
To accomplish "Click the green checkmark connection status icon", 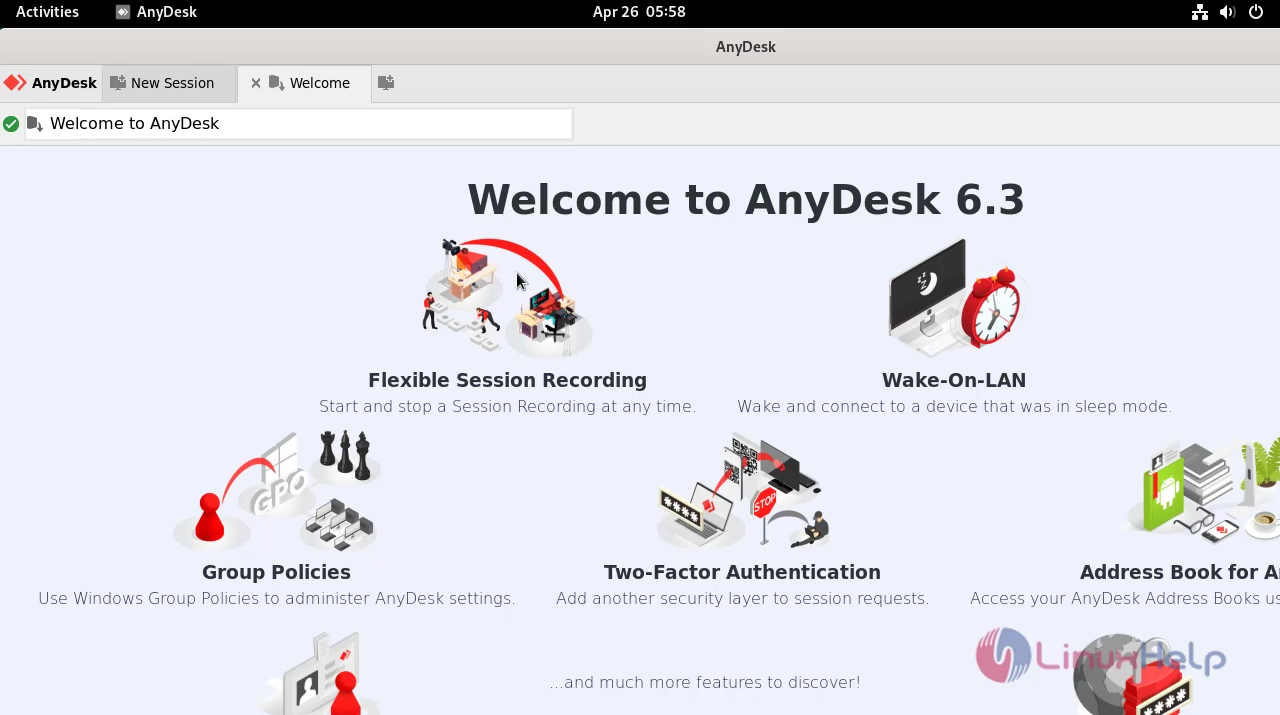I will click(x=11, y=124).
